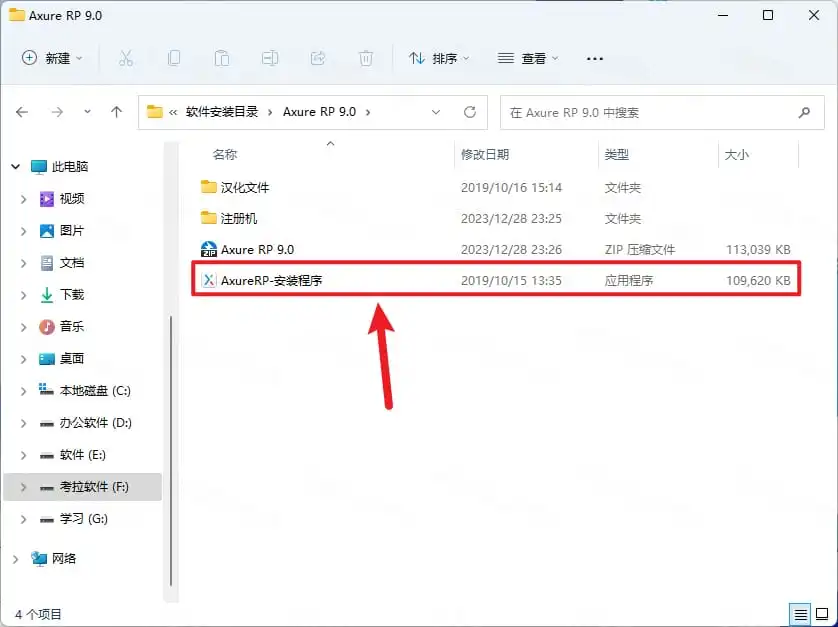Select 音乐 in the navigation pane
838x627 pixels.
point(72,327)
